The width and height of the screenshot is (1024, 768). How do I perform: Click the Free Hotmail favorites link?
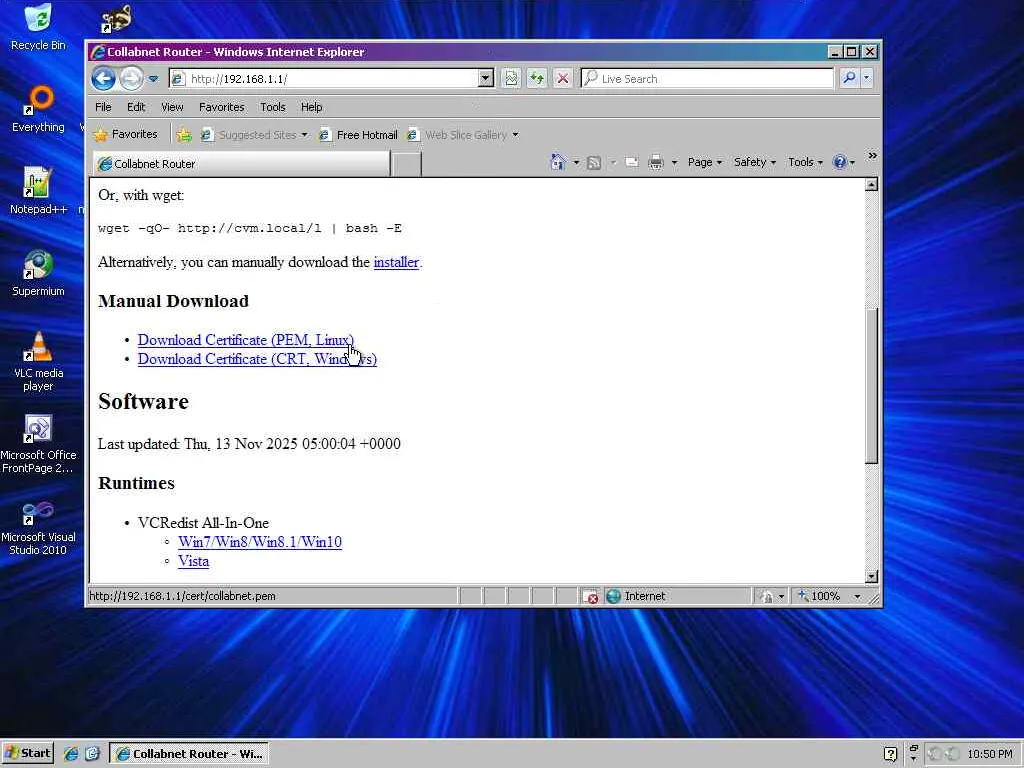(358, 135)
